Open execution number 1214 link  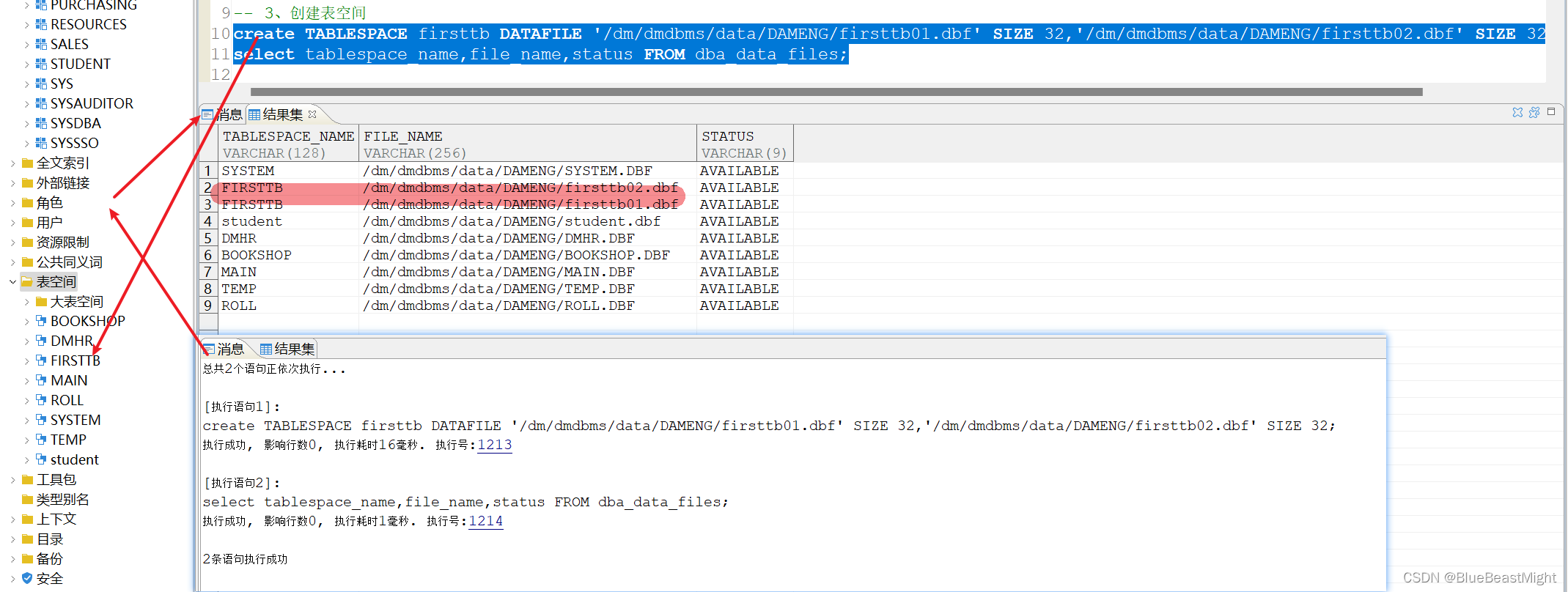pos(486,521)
